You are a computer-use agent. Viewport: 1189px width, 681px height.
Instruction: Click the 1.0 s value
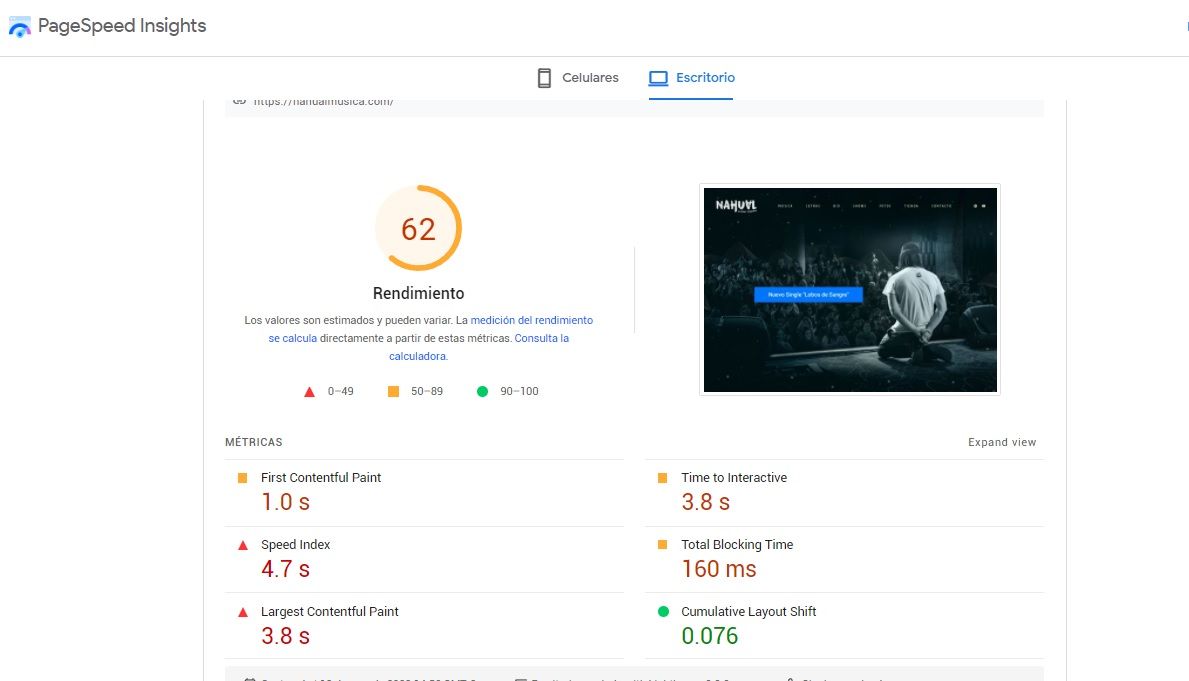(x=285, y=502)
